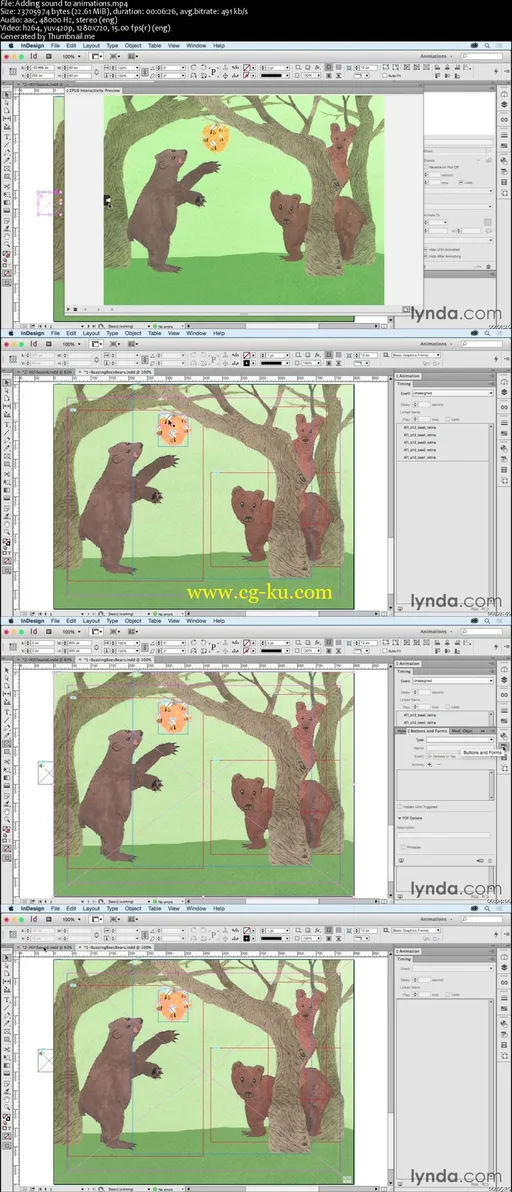Select the Type tool in the top frame
The image size is (512, 1192).
(7, 137)
